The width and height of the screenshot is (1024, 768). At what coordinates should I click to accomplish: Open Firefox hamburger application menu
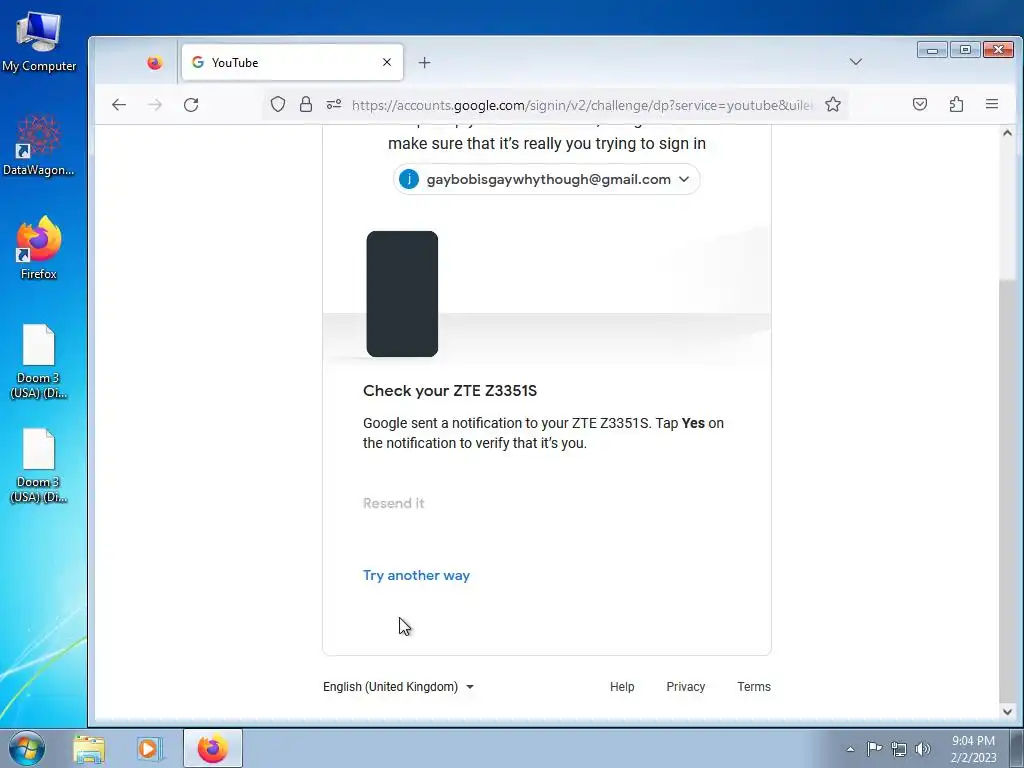pos(991,104)
